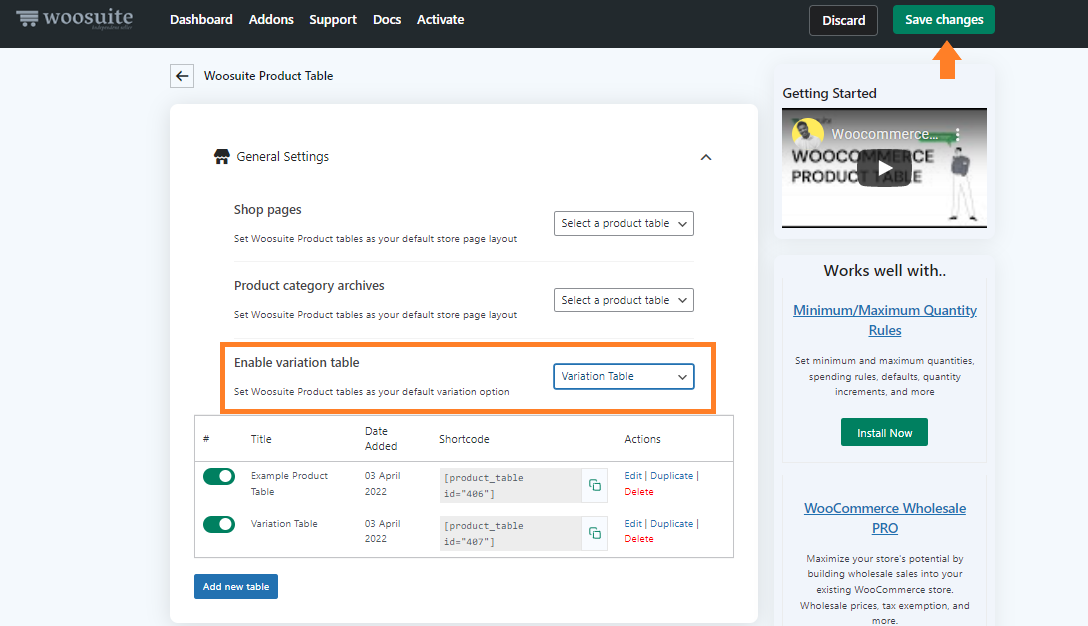Go back using the left arrow icon
This screenshot has width=1088, height=626.
[x=182, y=76]
